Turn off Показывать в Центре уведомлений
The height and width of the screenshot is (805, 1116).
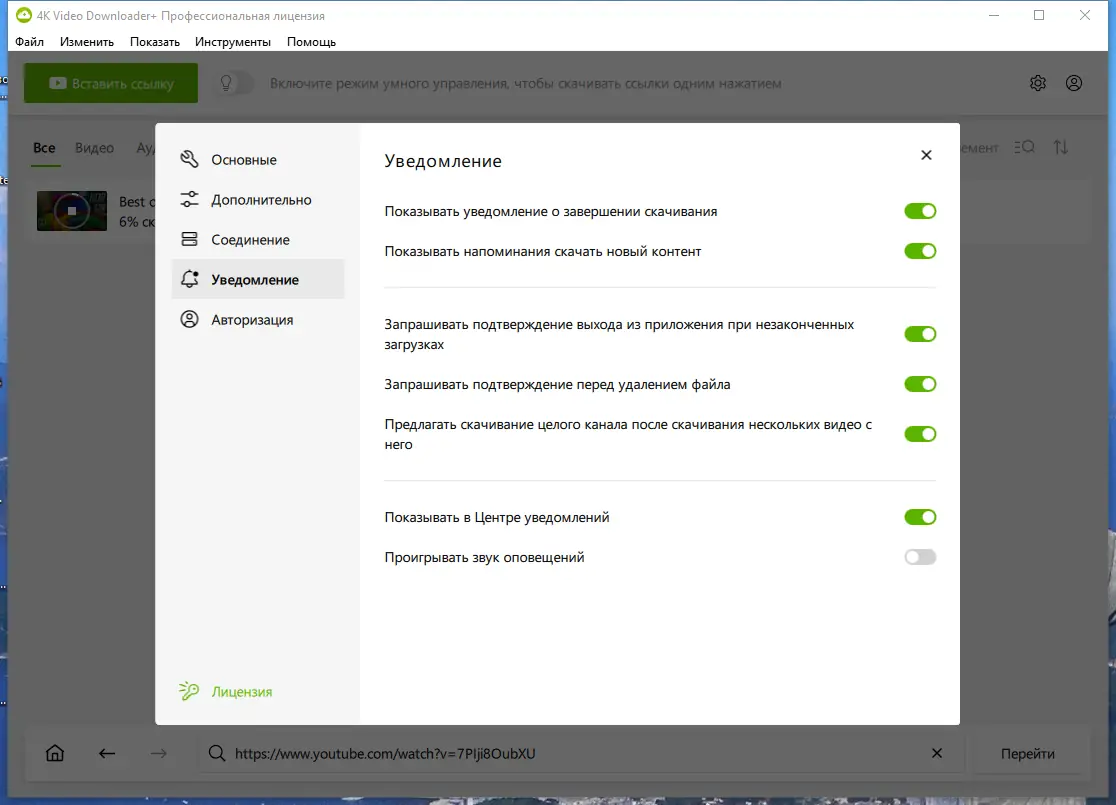coord(919,517)
